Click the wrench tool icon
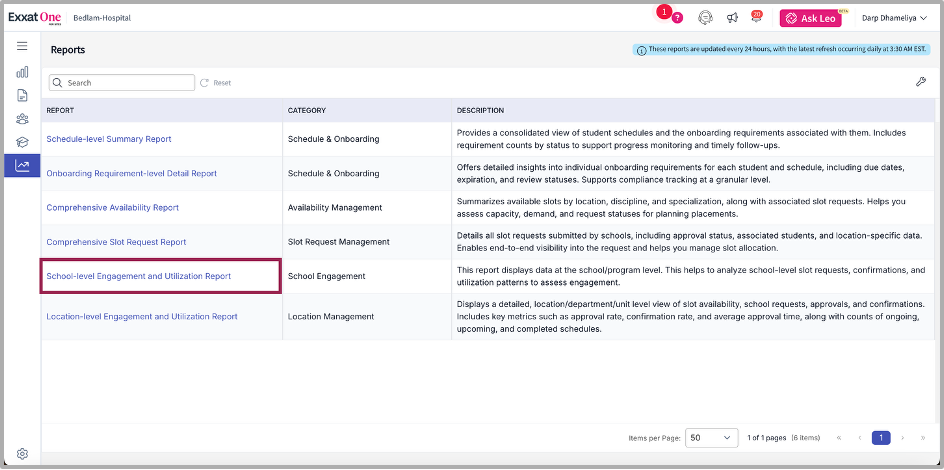Screen dimensions: 944x470 point(921,82)
